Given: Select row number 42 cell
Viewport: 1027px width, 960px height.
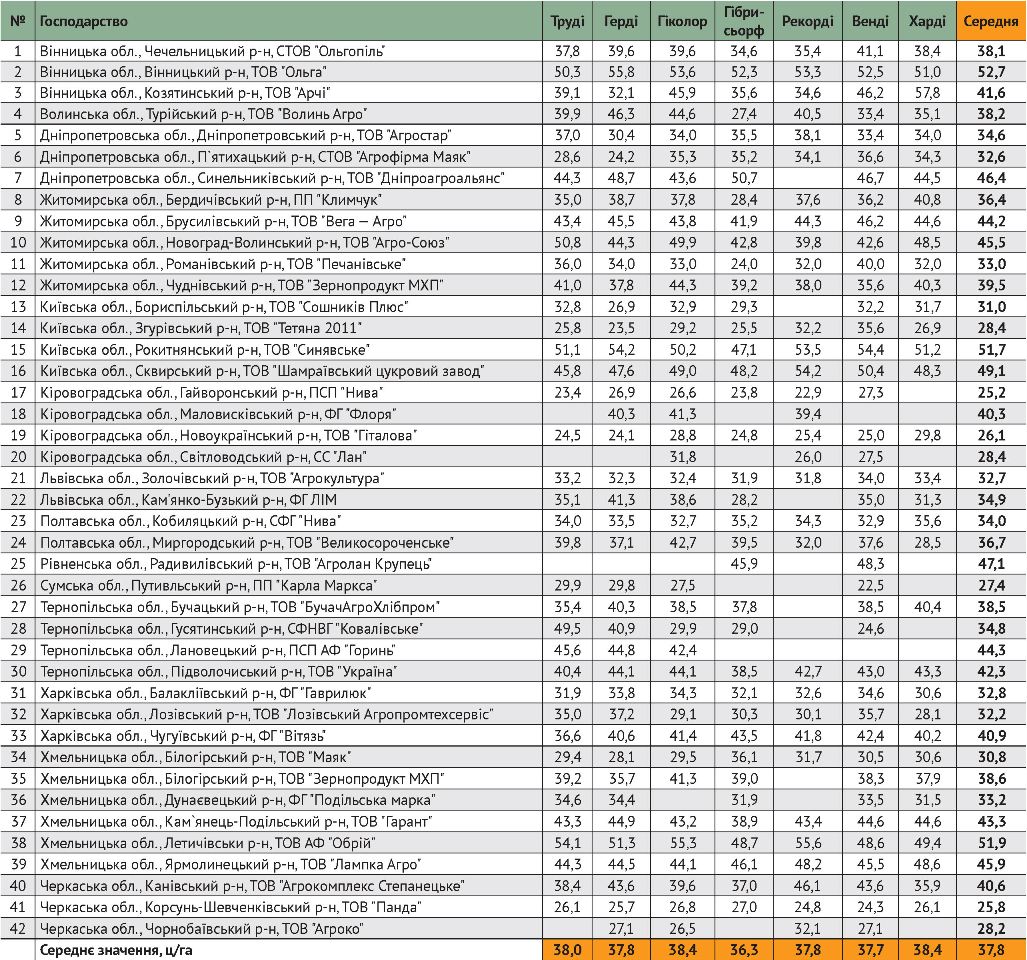Looking at the screenshot, I should 17,929.
